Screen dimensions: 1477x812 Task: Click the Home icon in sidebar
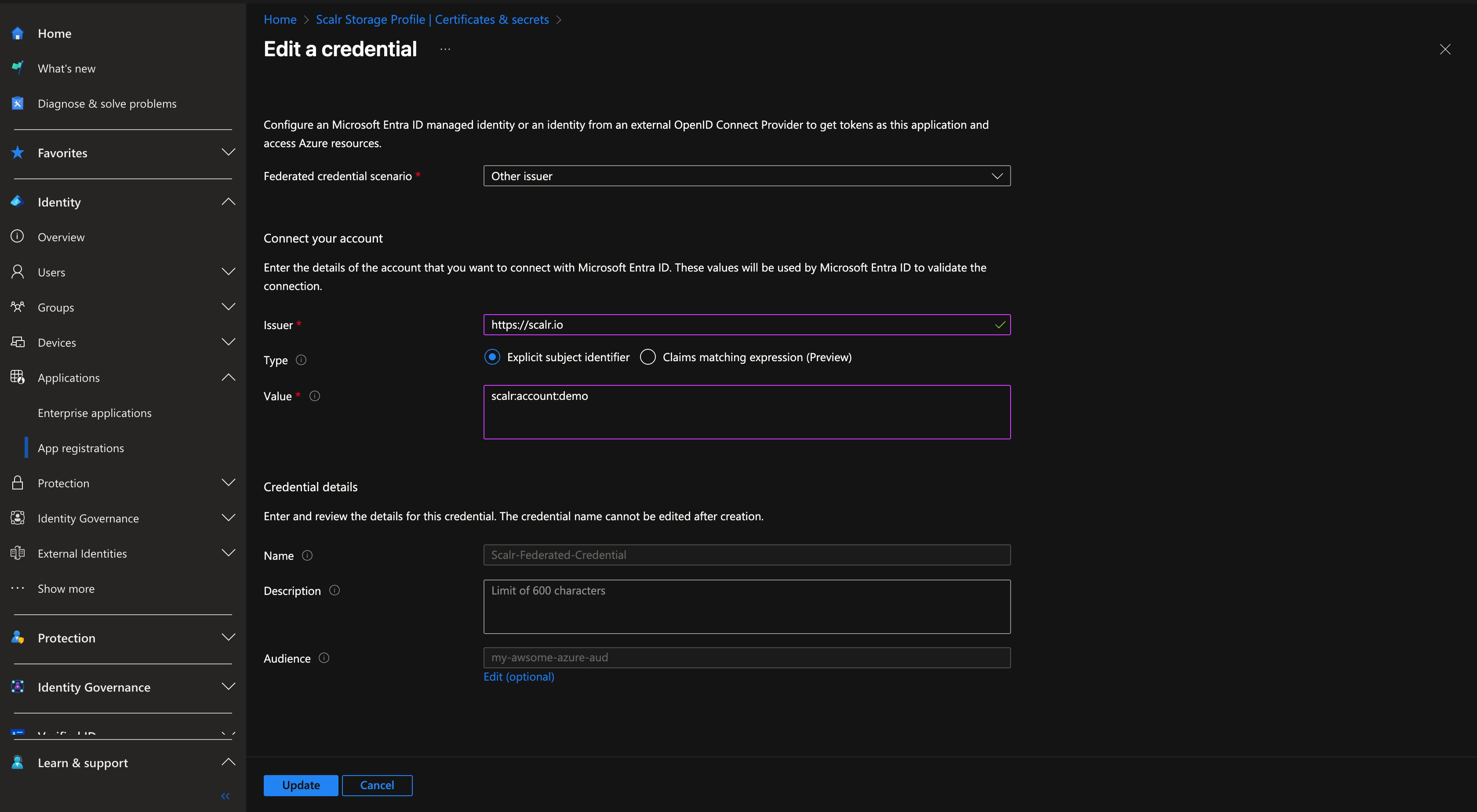coord(18,33)
